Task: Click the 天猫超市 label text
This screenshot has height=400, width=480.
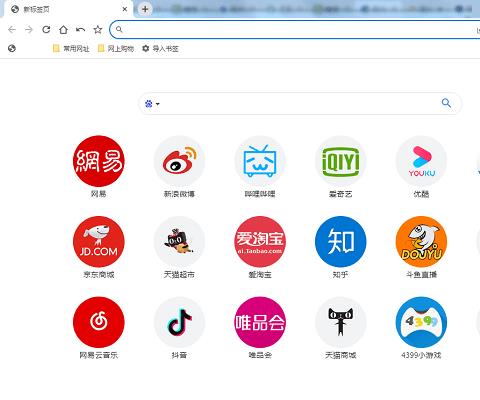Action: coord(179,274)
